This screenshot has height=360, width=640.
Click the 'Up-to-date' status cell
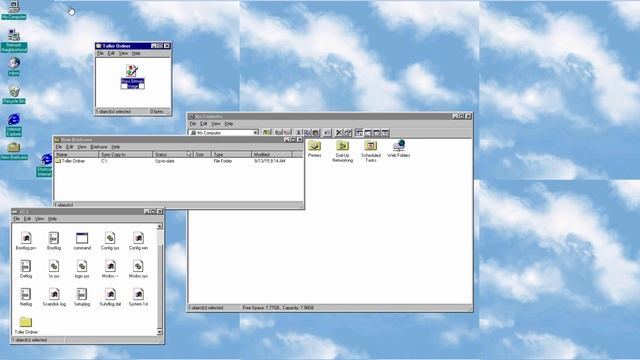165,161
